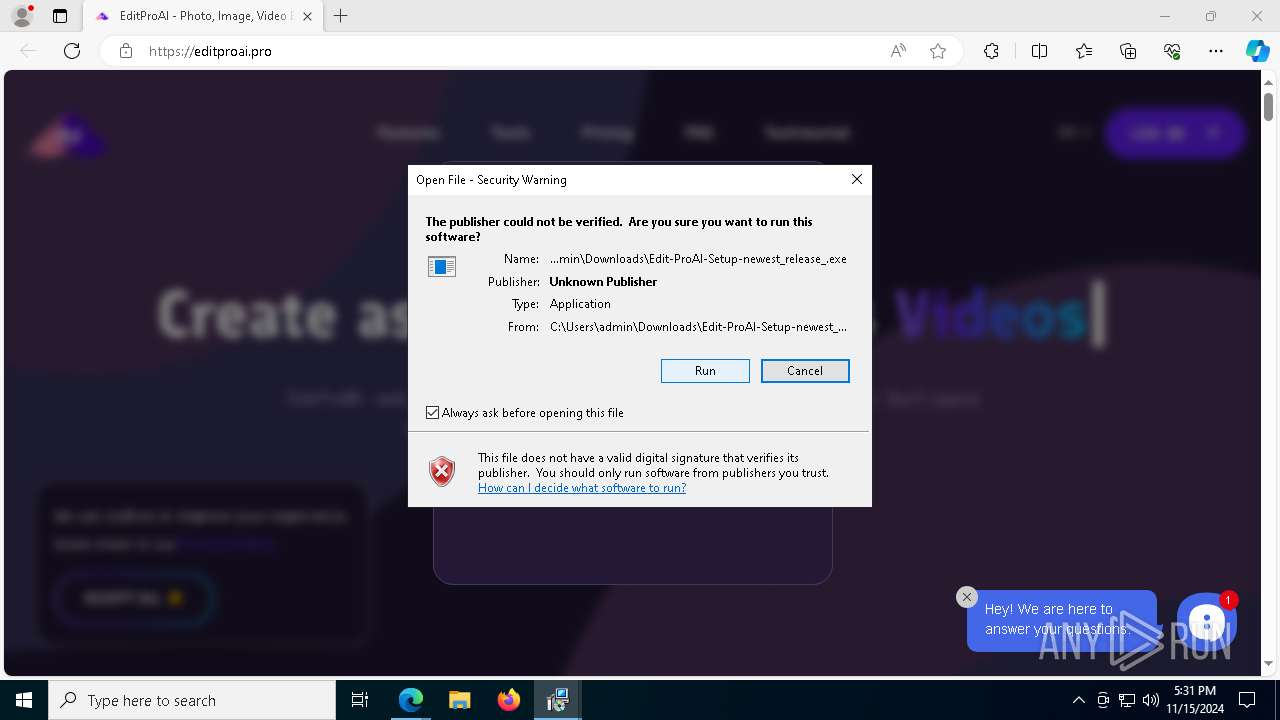Click the volume speaker icon

[x=1151, y=700]
